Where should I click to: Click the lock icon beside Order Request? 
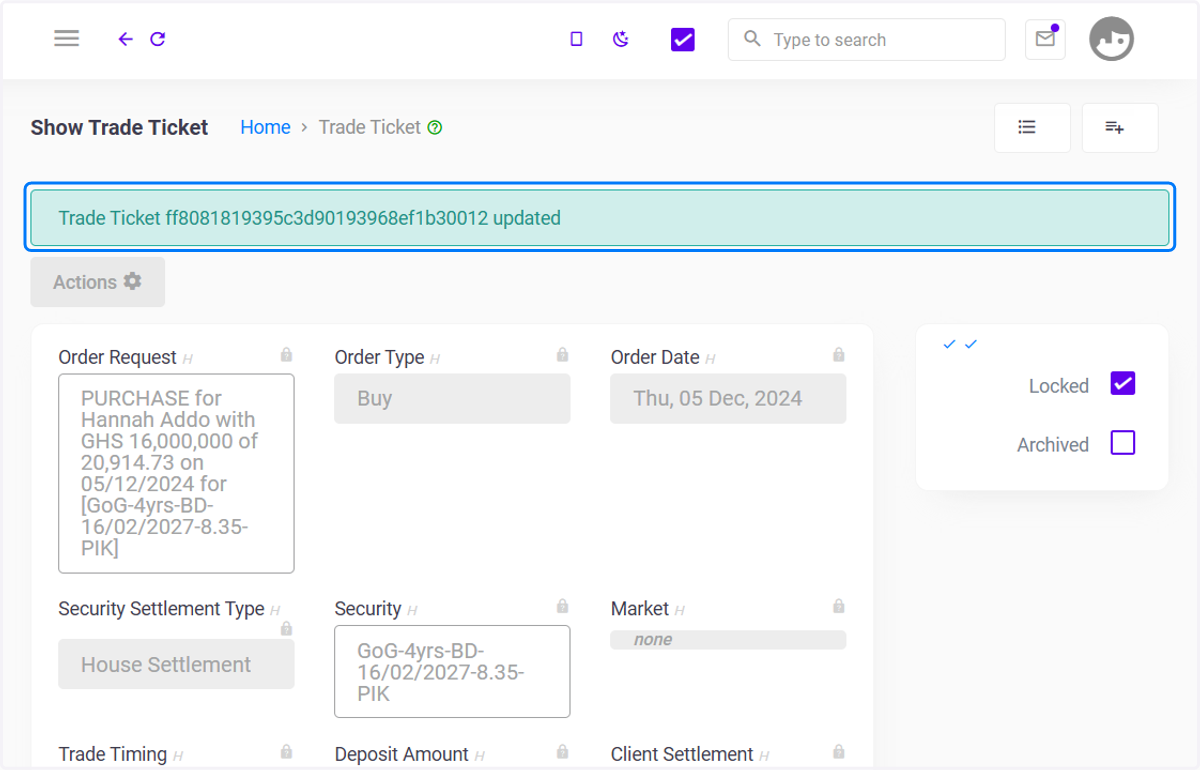pos(287,355)
